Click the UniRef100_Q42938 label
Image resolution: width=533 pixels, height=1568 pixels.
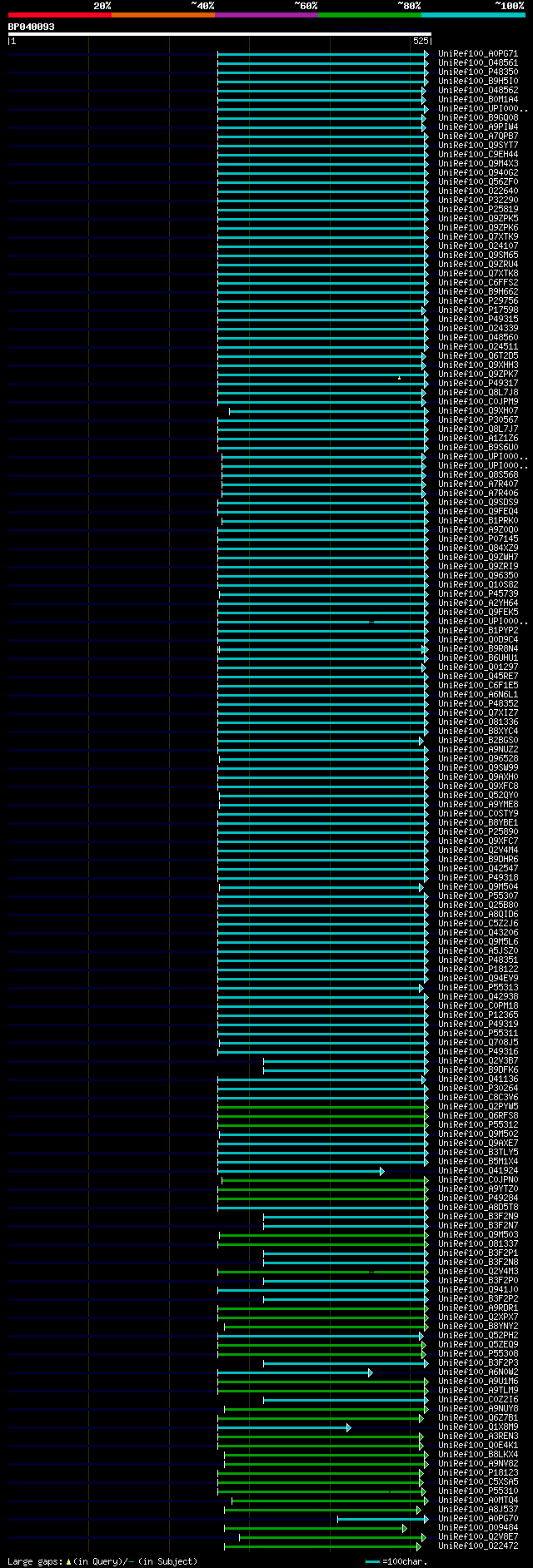pos(478,996)
